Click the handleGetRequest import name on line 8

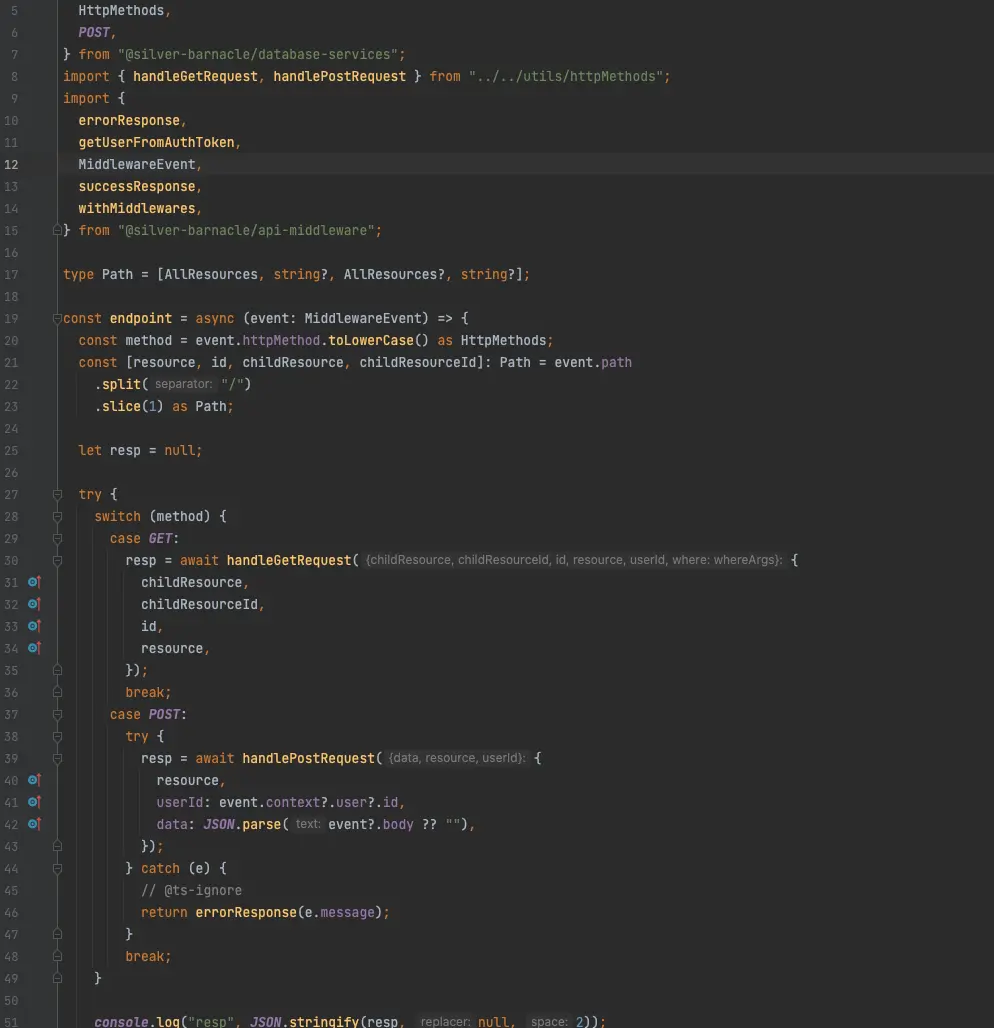tap(195, 77)
